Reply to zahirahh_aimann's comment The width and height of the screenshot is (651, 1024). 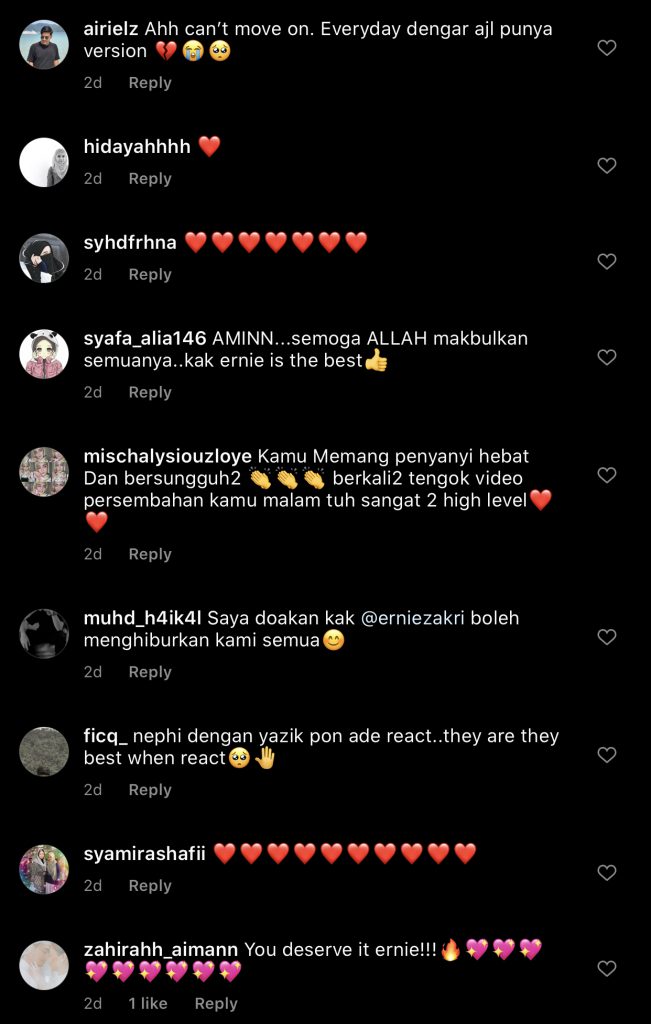pos(216,1004)
